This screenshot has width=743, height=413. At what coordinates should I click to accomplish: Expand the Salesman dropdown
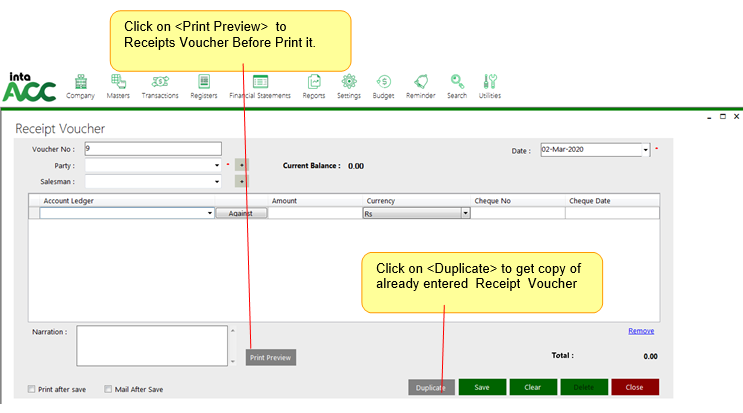tap(217, 182)
